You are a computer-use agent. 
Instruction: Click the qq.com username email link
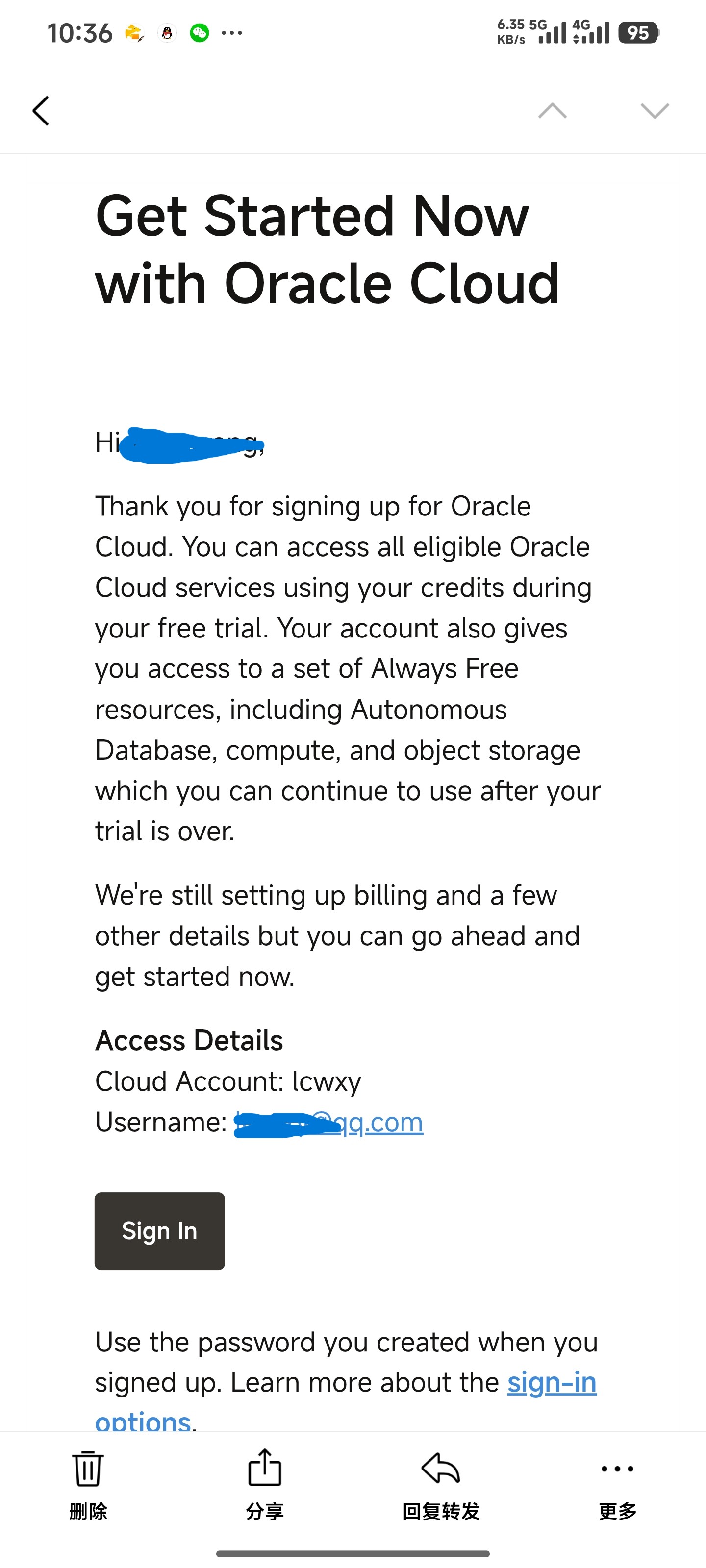point(329,1123)
